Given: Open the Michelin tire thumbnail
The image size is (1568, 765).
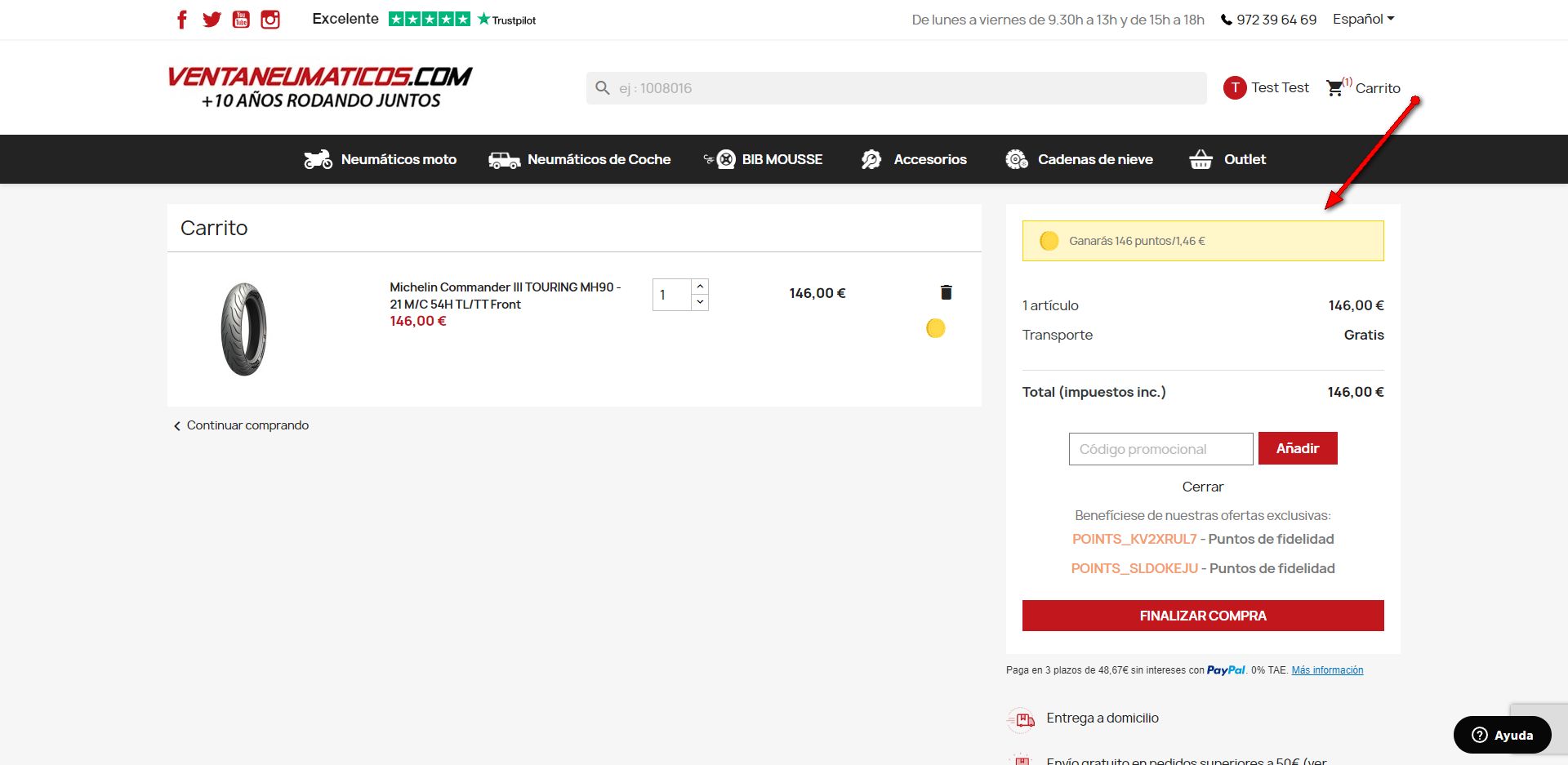Looking at the screenshot, I should click(x=244, y=329).
